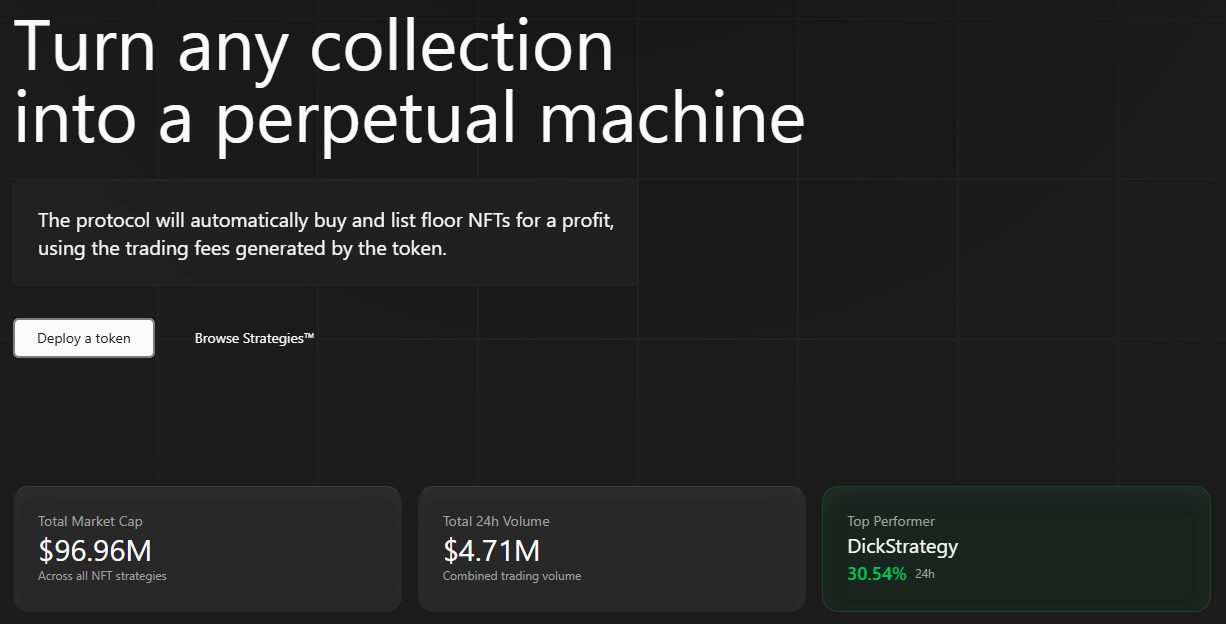This screenshot has height=624, width=1226.
Task: Click the "Combined trading volume" caption
Action: pyautogui.click(x=511, y=576)
